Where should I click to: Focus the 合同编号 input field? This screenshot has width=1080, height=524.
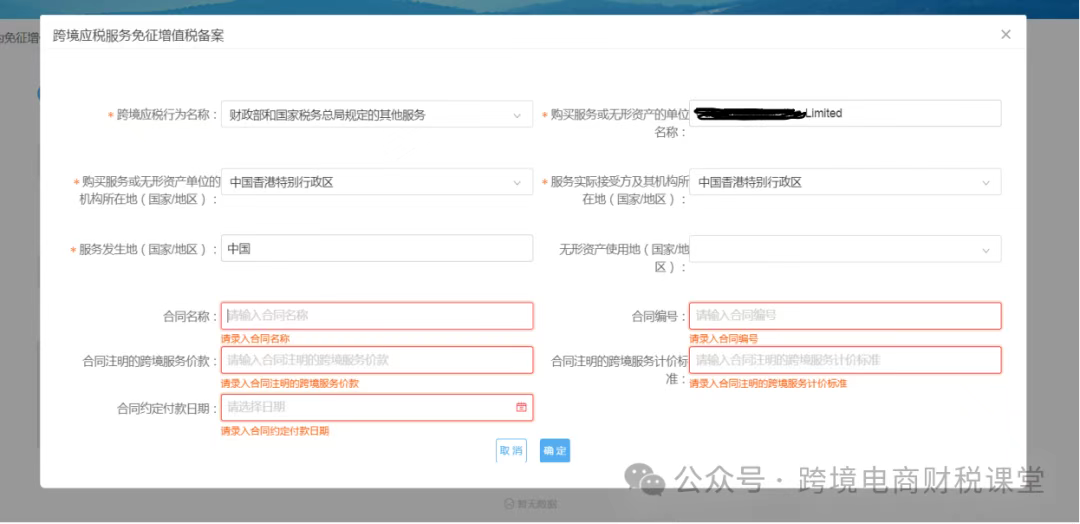click(x=845, y=316)
